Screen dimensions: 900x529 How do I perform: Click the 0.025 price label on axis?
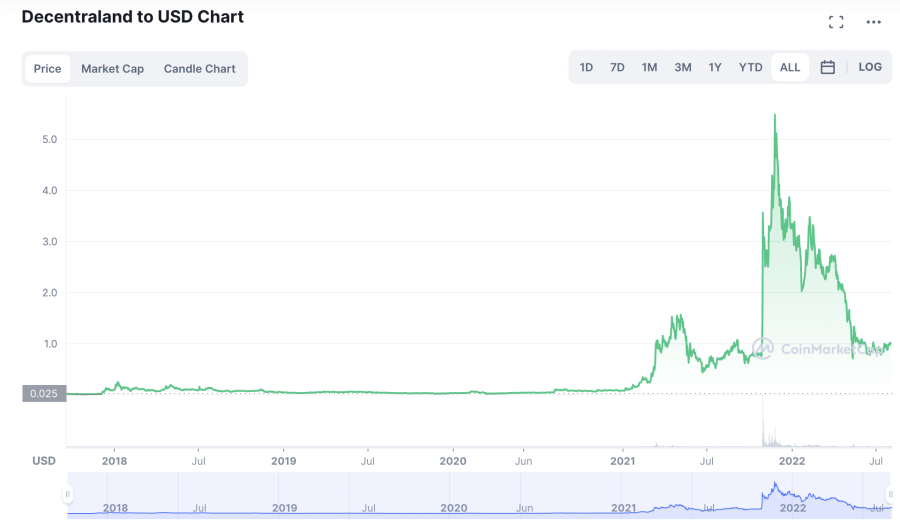(44, 394)
